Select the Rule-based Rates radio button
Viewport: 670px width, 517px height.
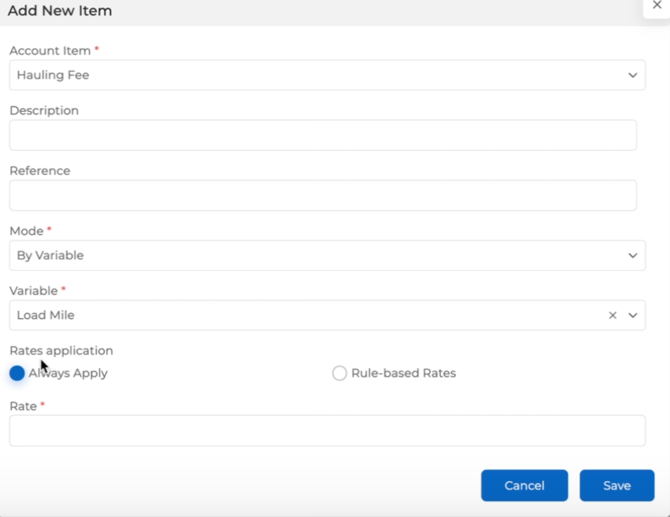(339, 373)
